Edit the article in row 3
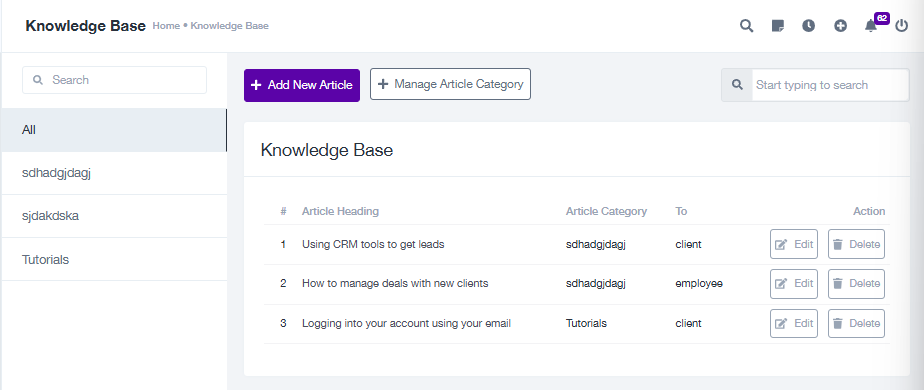Image resolution: width=924 pixels, height=390 pixels. [x=794, y=323]
